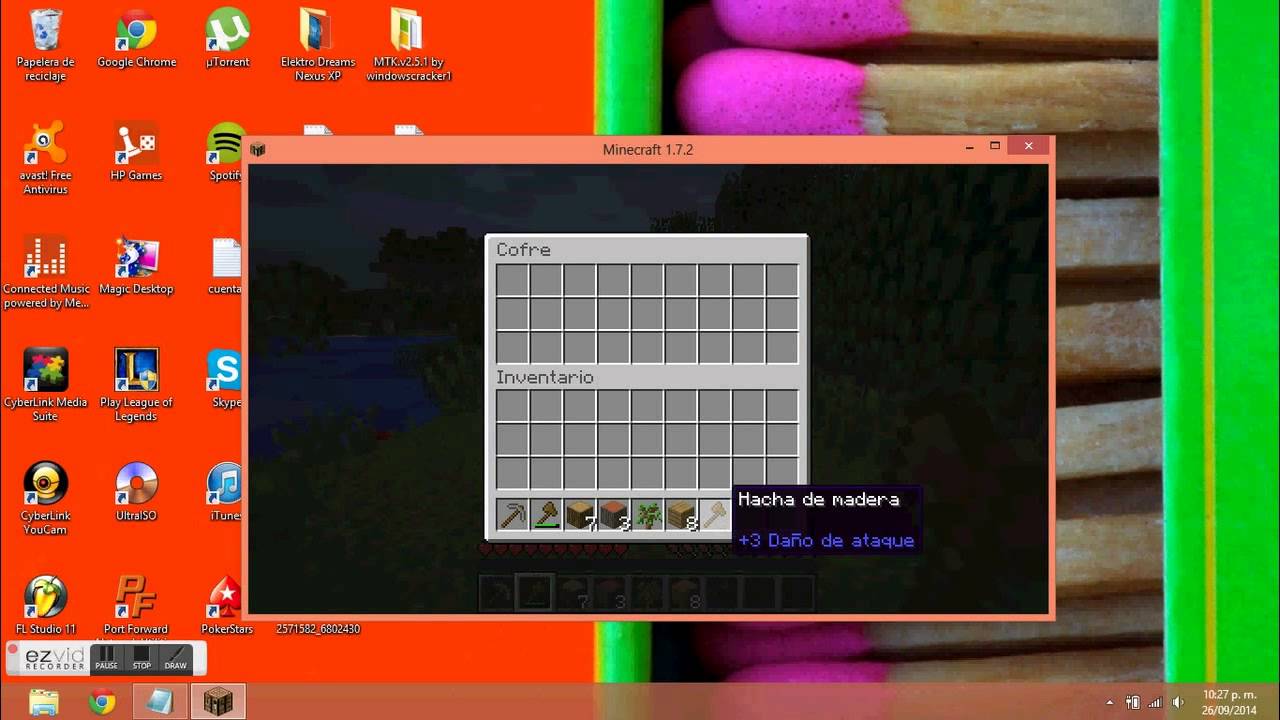Open the taskbar volume control
The image size is (1280, 720).
1177,702
